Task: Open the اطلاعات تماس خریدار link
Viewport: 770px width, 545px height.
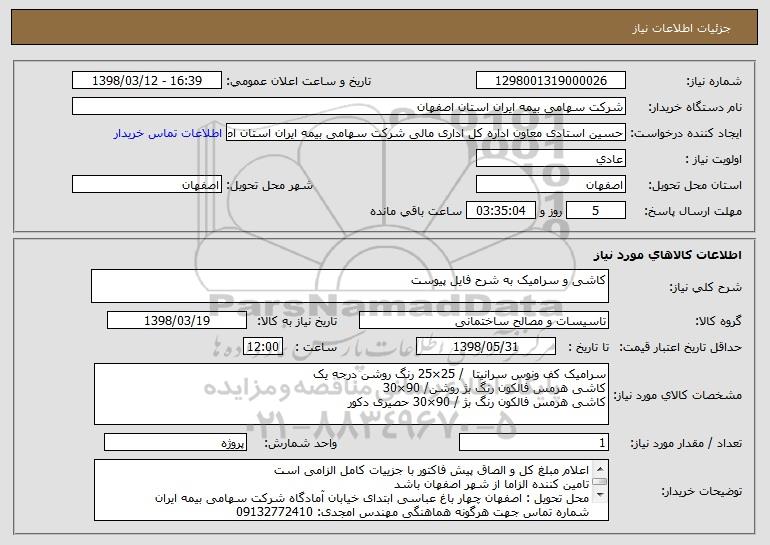Action: coord(168,134)
